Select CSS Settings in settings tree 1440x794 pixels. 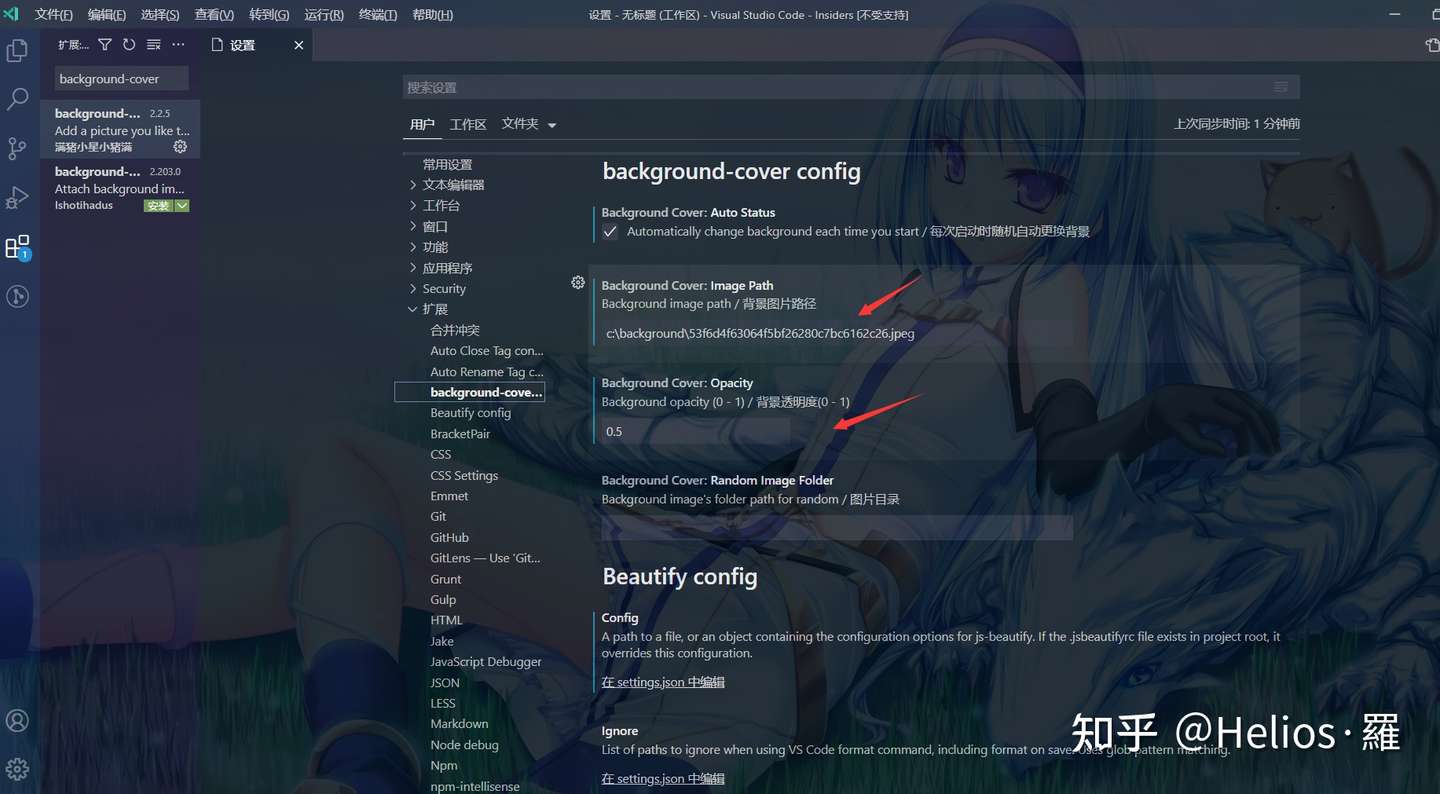(464, 476)
